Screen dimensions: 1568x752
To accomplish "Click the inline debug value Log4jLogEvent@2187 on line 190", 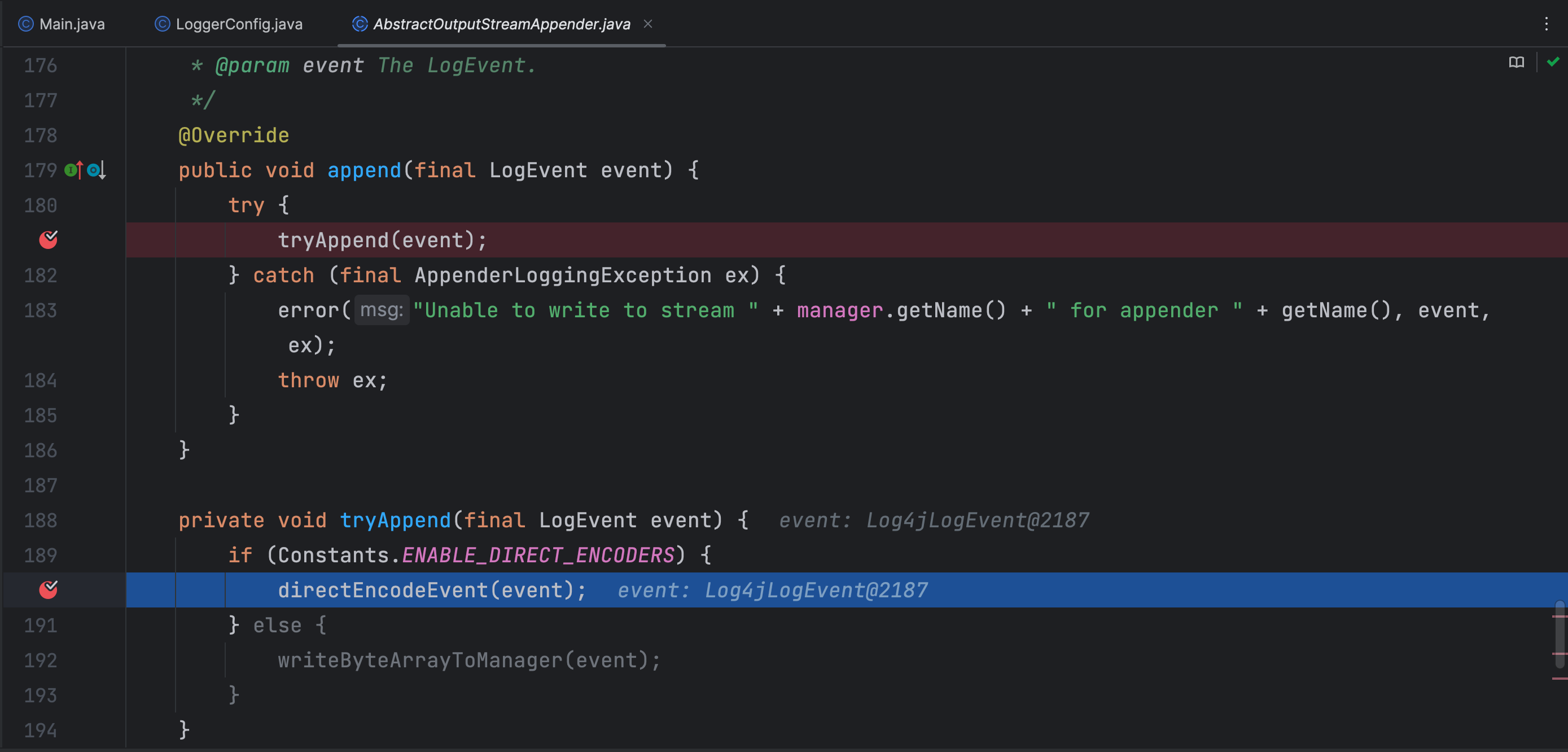I will [x=816, y=590].
